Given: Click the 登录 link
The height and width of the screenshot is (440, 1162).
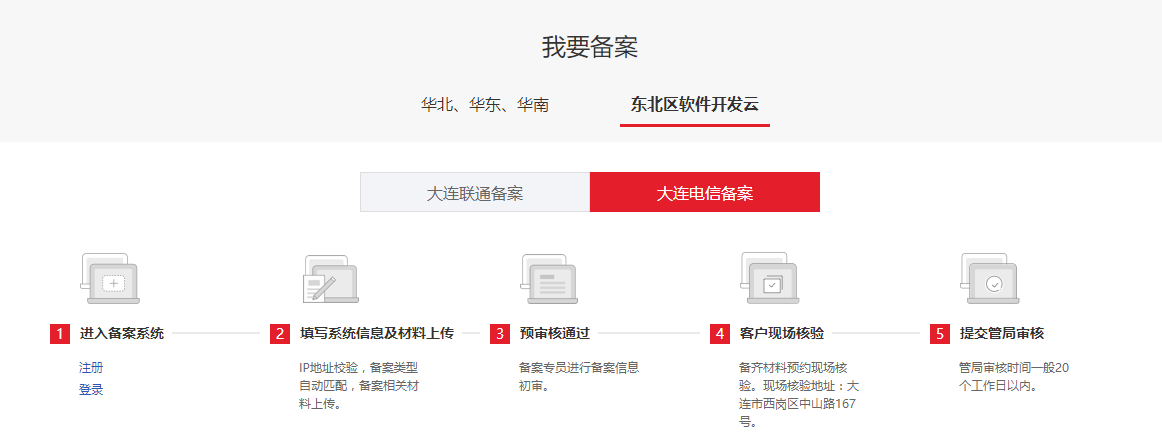Looking at the screenshot, I should point(91,390).
